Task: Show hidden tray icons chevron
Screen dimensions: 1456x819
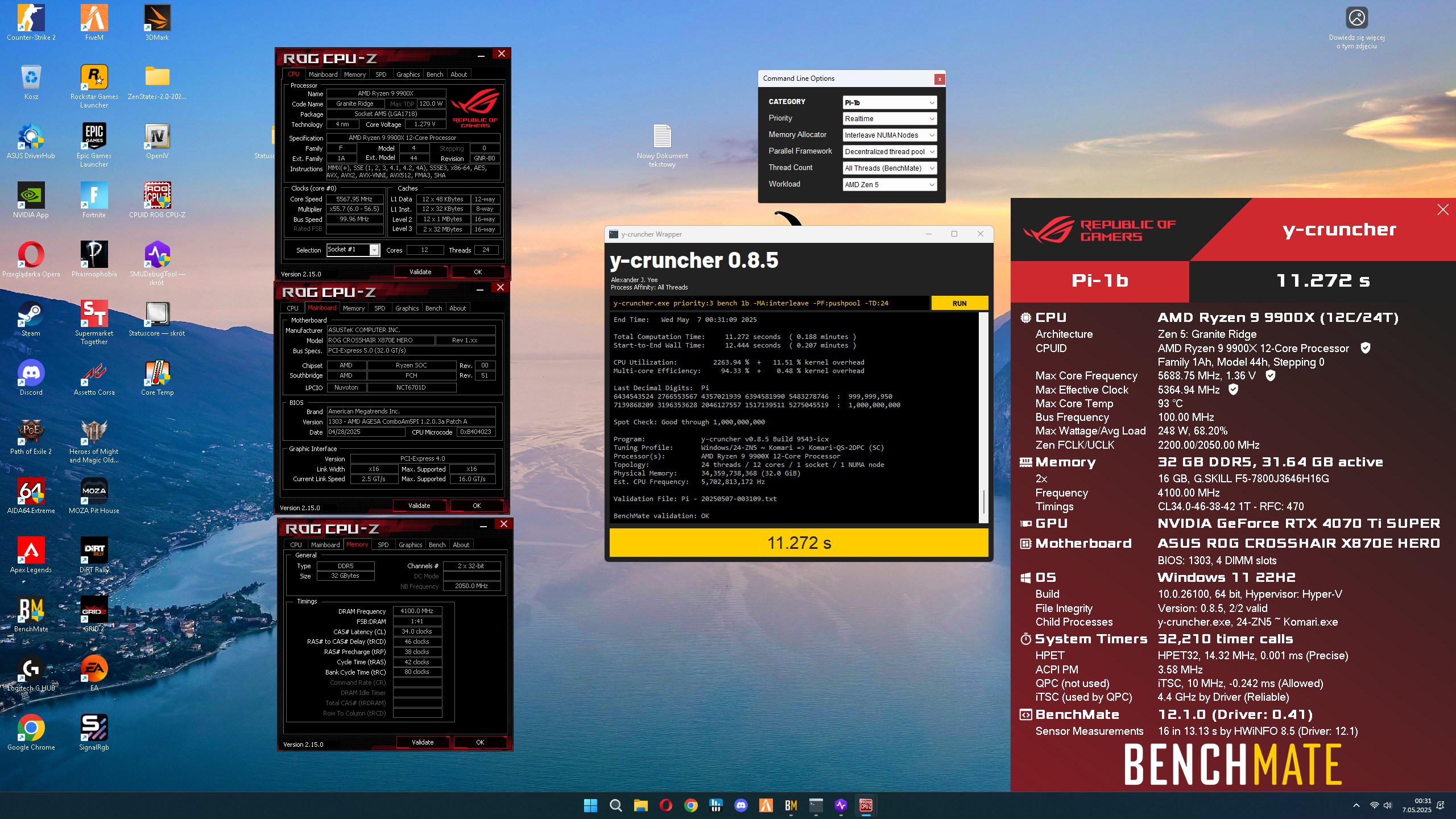Action: [1356, 805]
